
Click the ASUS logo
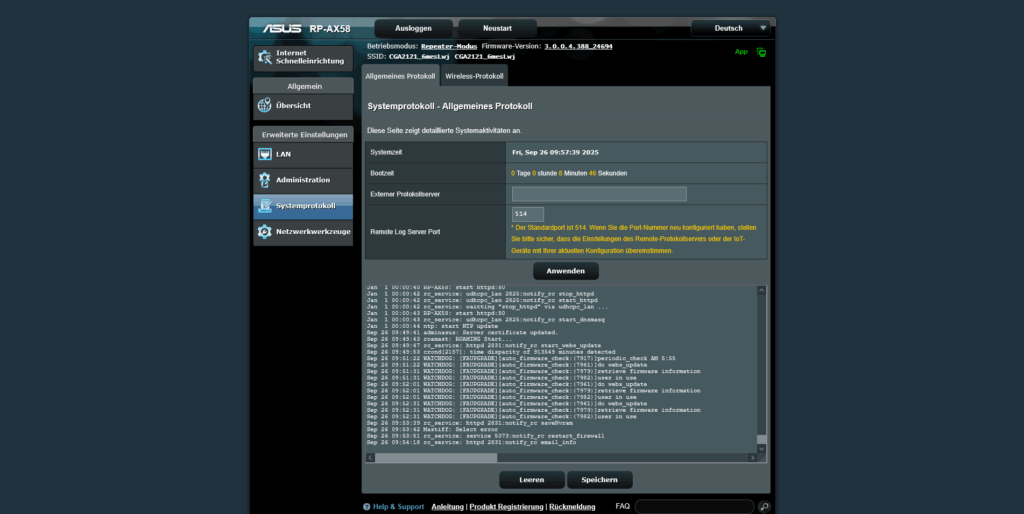282,29
